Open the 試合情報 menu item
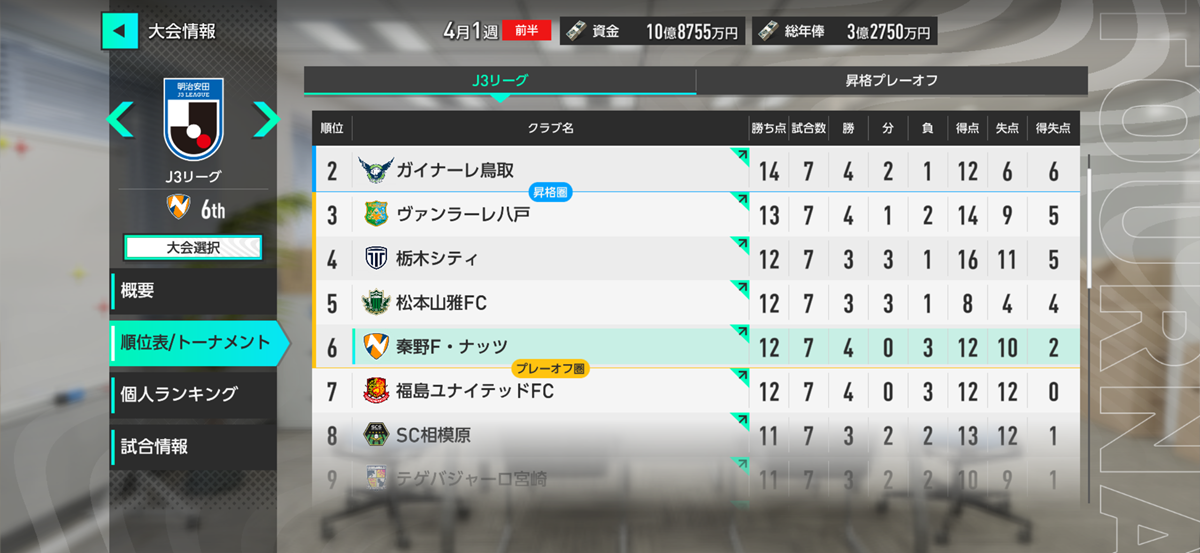This screenshot has width=1200, height=553. pos(192,446)
